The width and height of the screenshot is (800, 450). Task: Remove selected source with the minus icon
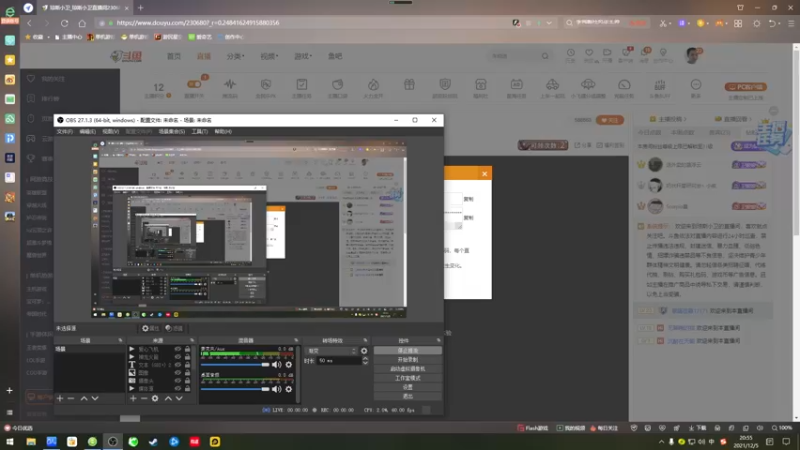coord(144,398)
